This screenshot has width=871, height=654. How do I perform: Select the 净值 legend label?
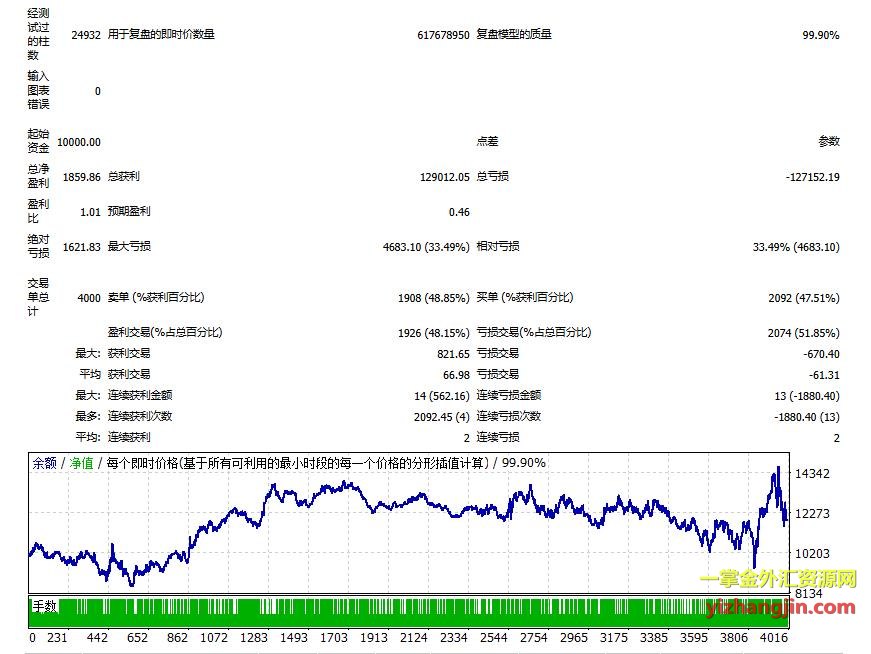pyautogui.click(x=80, y=463)
